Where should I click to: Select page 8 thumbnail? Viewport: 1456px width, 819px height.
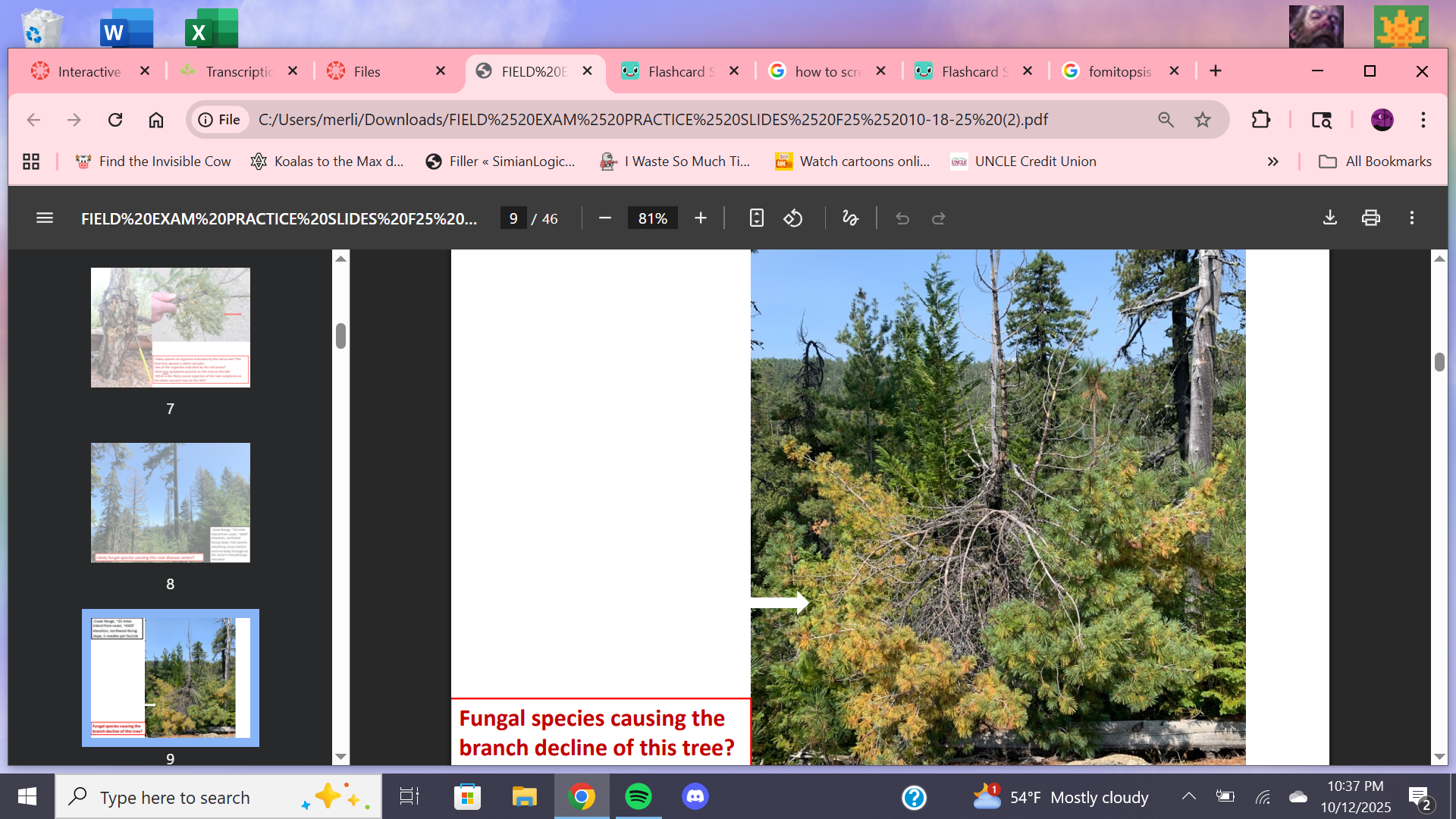click(170, 503)
